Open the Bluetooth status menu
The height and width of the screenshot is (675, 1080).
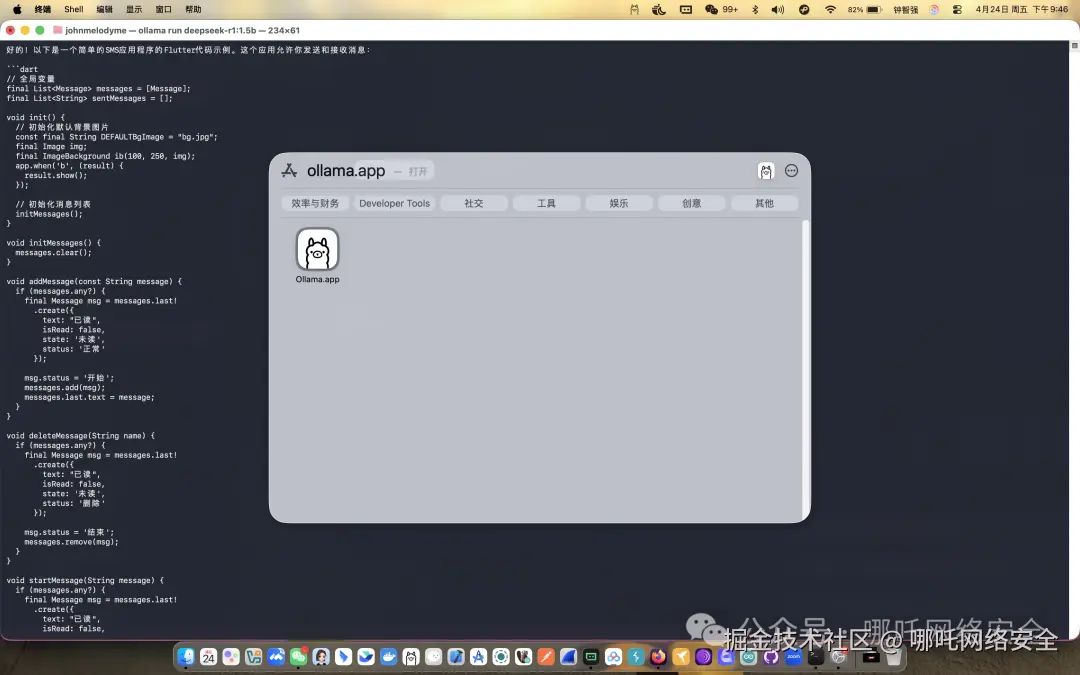point(755,10)
